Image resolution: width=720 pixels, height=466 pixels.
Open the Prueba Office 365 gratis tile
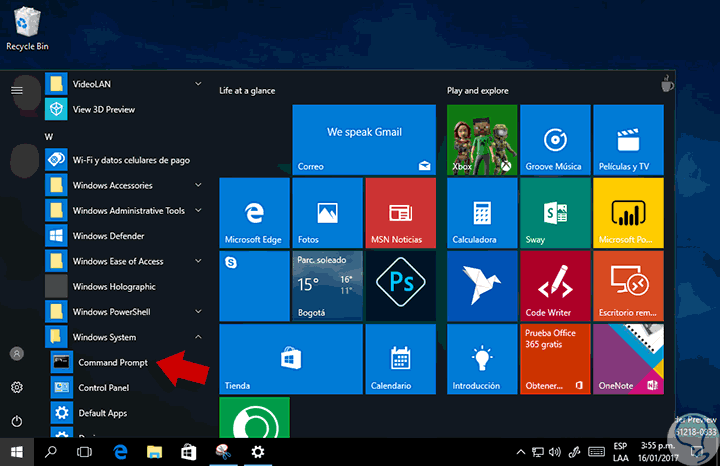pyautogui.click(x=555, y=359)
